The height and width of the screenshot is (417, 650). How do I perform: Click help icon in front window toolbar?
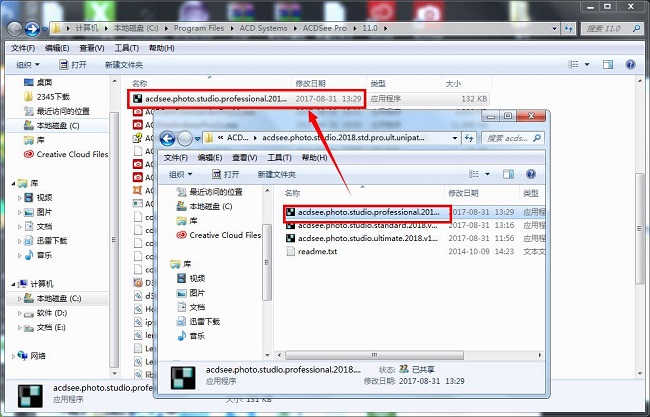coord(531,174)
